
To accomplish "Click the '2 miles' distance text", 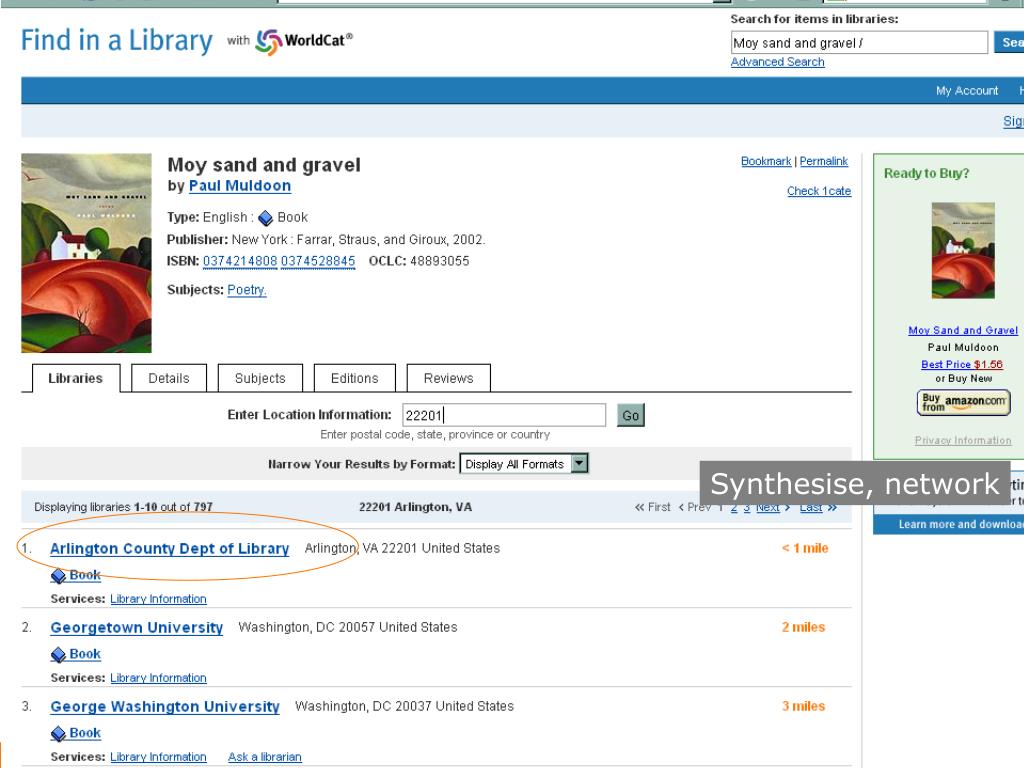I will click(x=804, y=628).
